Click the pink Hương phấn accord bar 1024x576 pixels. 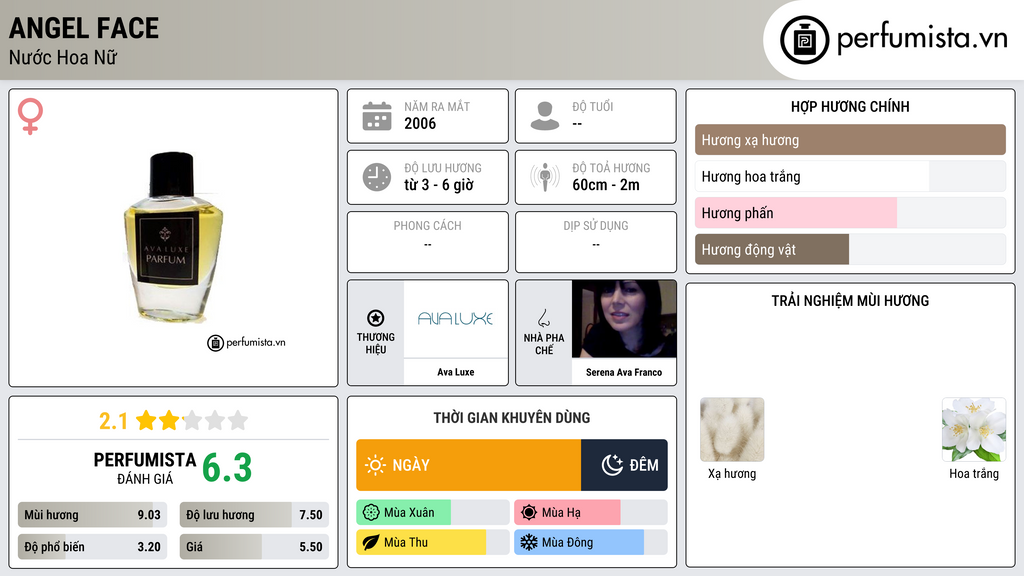tap(850, 213)
